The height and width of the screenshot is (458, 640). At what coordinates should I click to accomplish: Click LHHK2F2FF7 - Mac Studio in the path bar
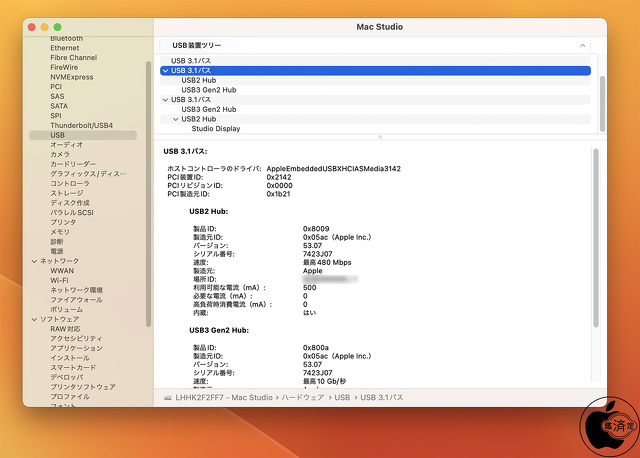tap(224, 398)
